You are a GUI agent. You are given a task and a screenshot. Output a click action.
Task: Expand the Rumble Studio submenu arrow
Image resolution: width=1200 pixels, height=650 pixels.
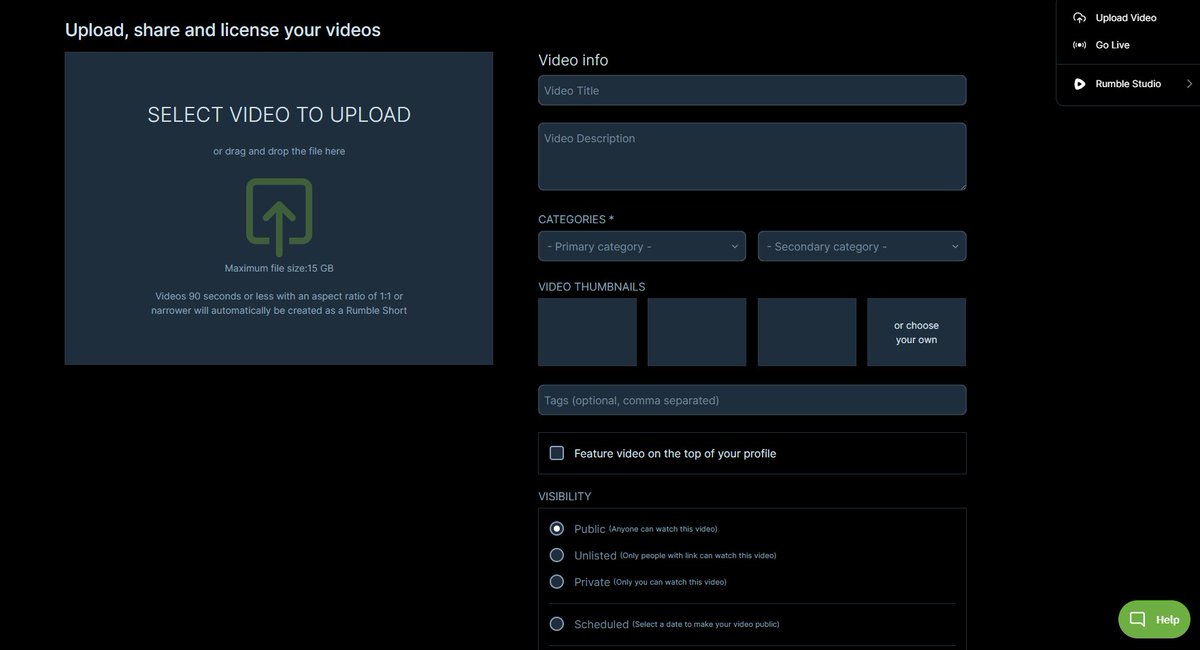1189,84
